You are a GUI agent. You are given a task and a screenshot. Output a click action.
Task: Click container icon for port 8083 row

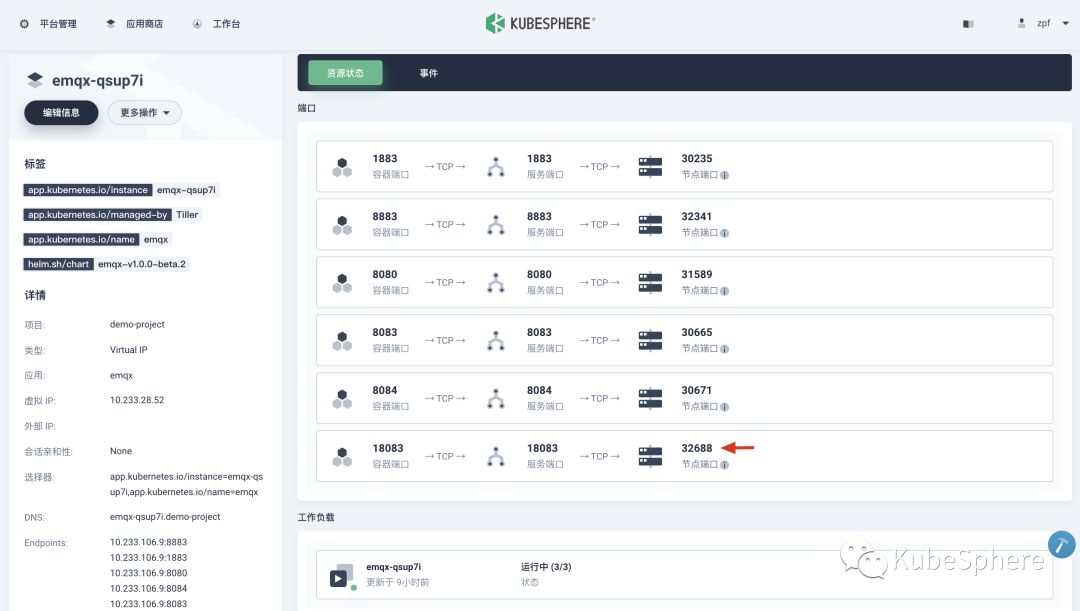pyautogui.click(x=342, y=341)
